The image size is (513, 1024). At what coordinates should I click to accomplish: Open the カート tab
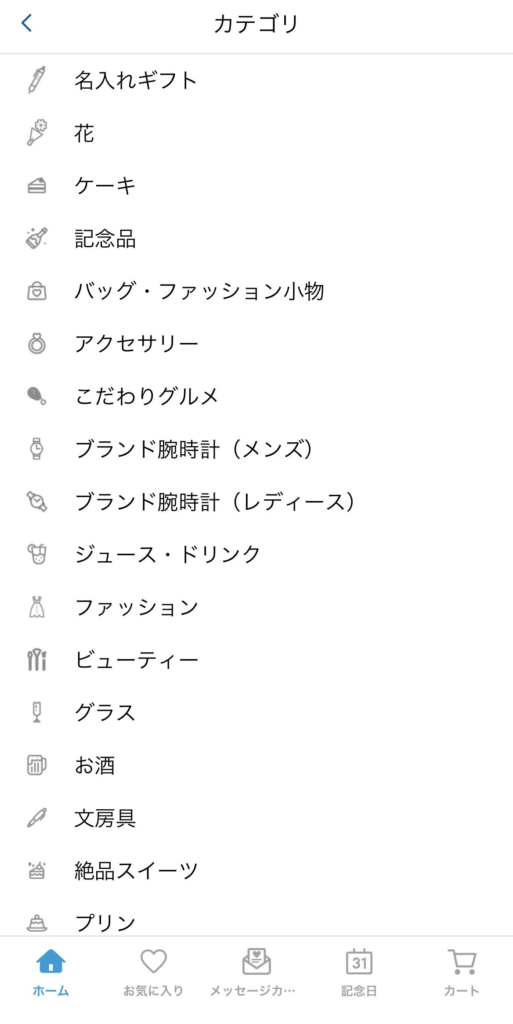point(461,972)
